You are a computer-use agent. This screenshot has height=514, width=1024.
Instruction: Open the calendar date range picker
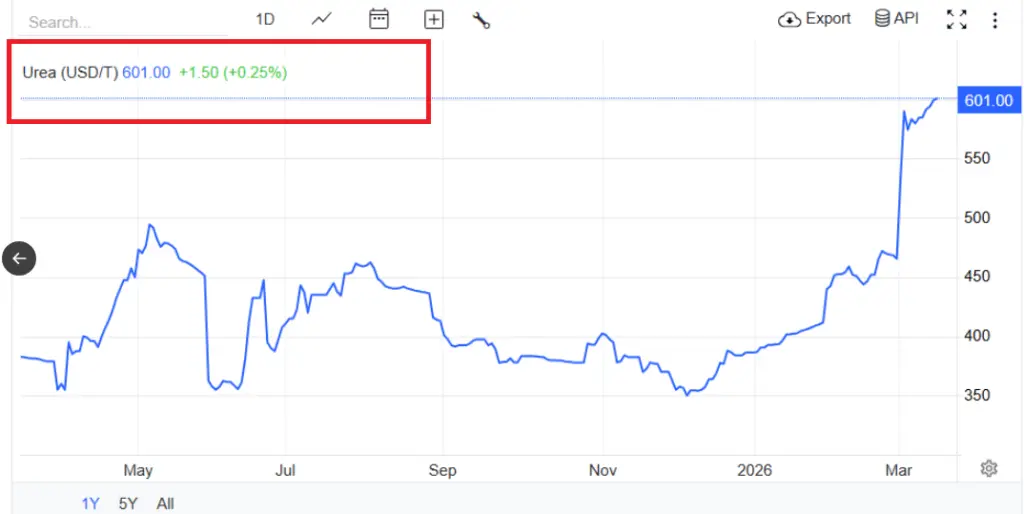379,19
